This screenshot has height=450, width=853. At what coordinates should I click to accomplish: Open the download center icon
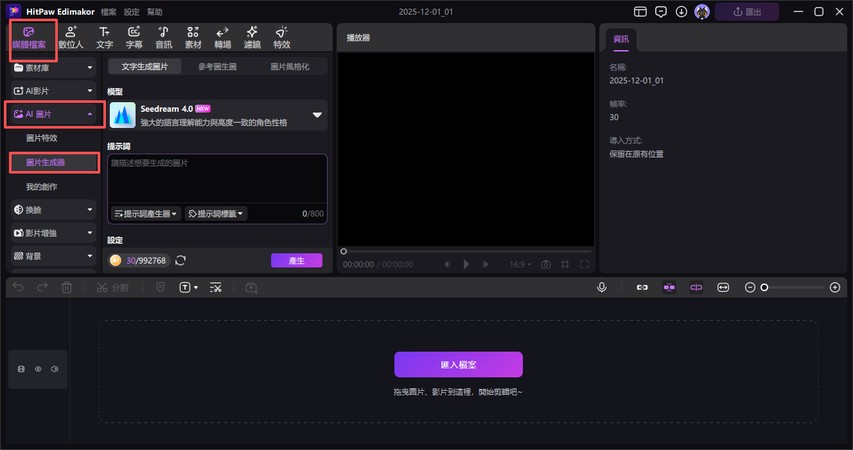681,11
